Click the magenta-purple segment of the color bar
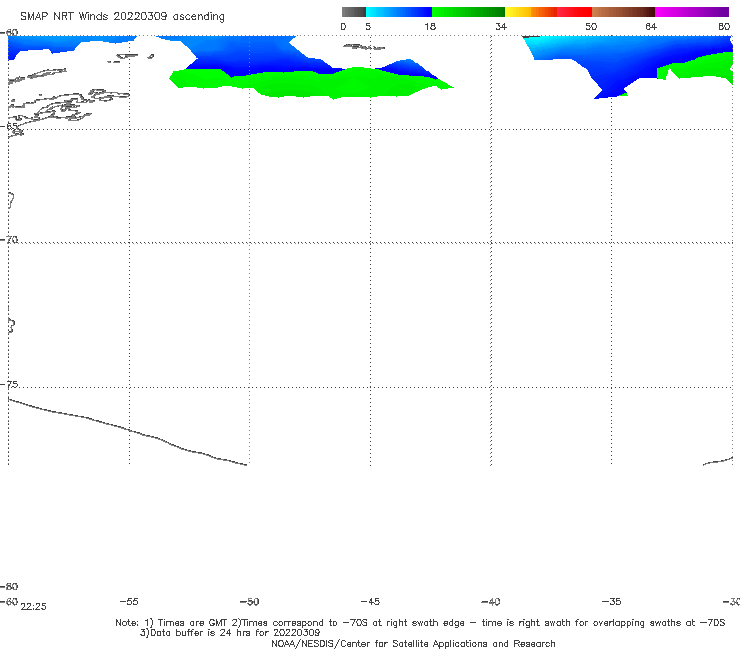The image size is (740, 650). pyautogui.click(x=692, y=12)
